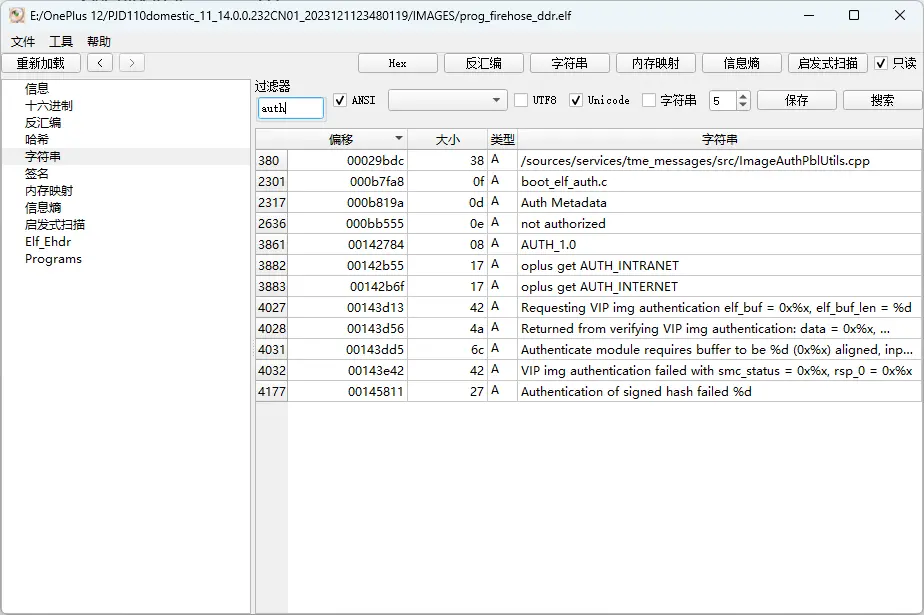Increase minimum string length with up arrow
924x615 pixels.
pos(743,96)
